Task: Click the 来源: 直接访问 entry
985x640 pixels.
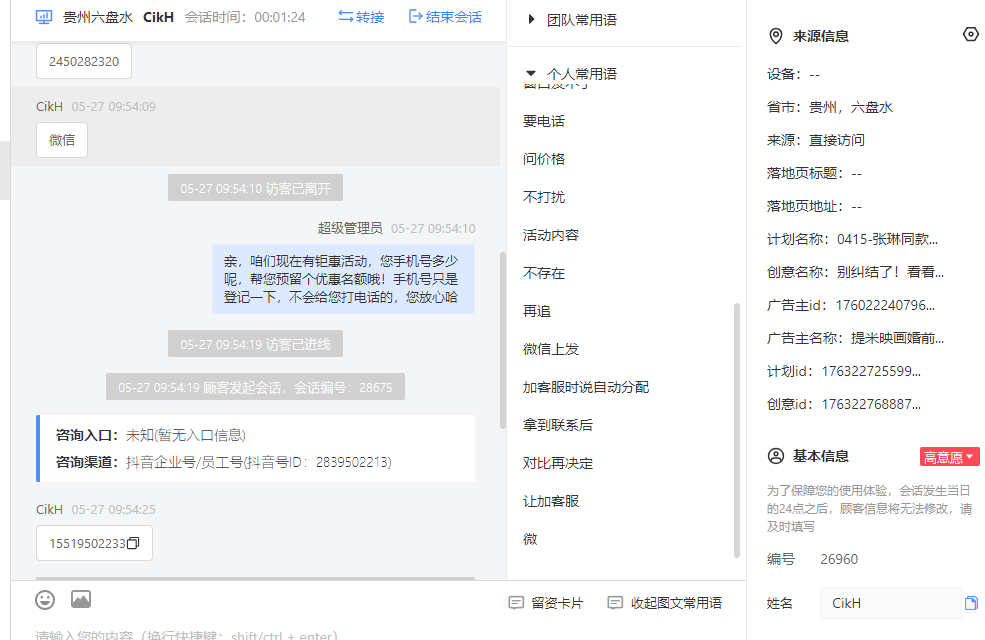Action: click(x=815, y=140)
